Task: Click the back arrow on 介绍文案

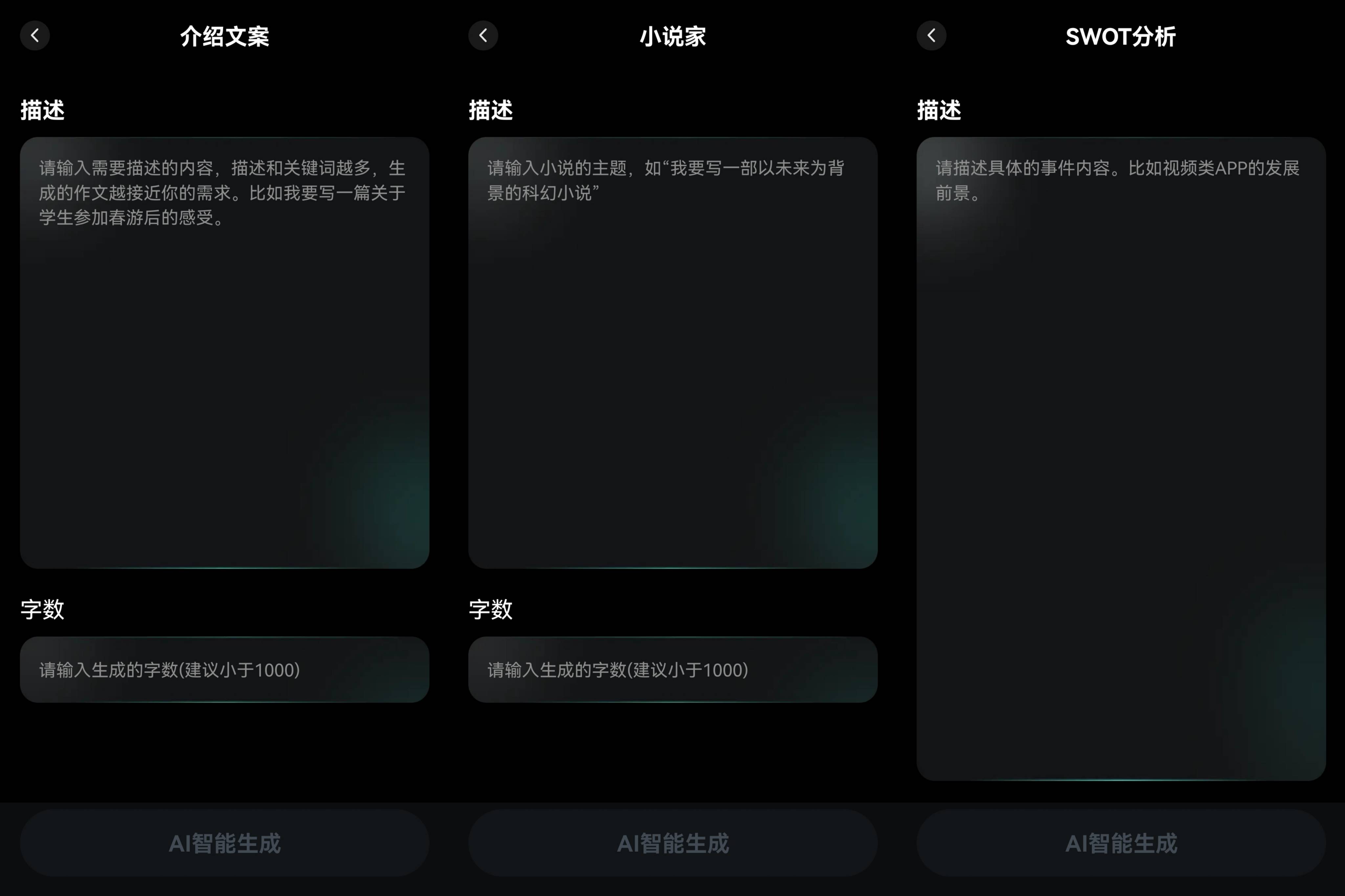Action: [x=35, y=35]
